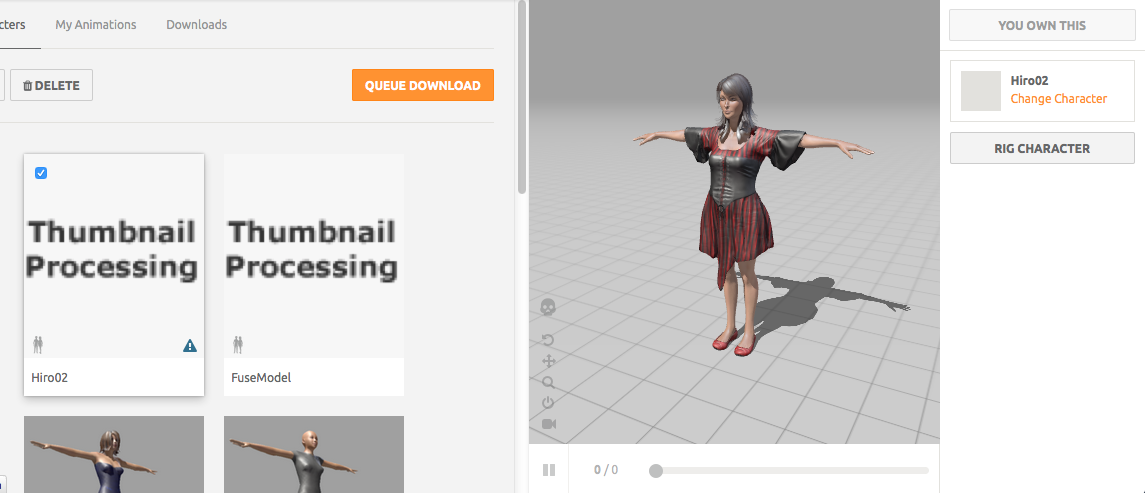Click the magnifier zoom icon in viewer
The height and width of the screenshot is (493, 1145).
(x=548, y=382)
